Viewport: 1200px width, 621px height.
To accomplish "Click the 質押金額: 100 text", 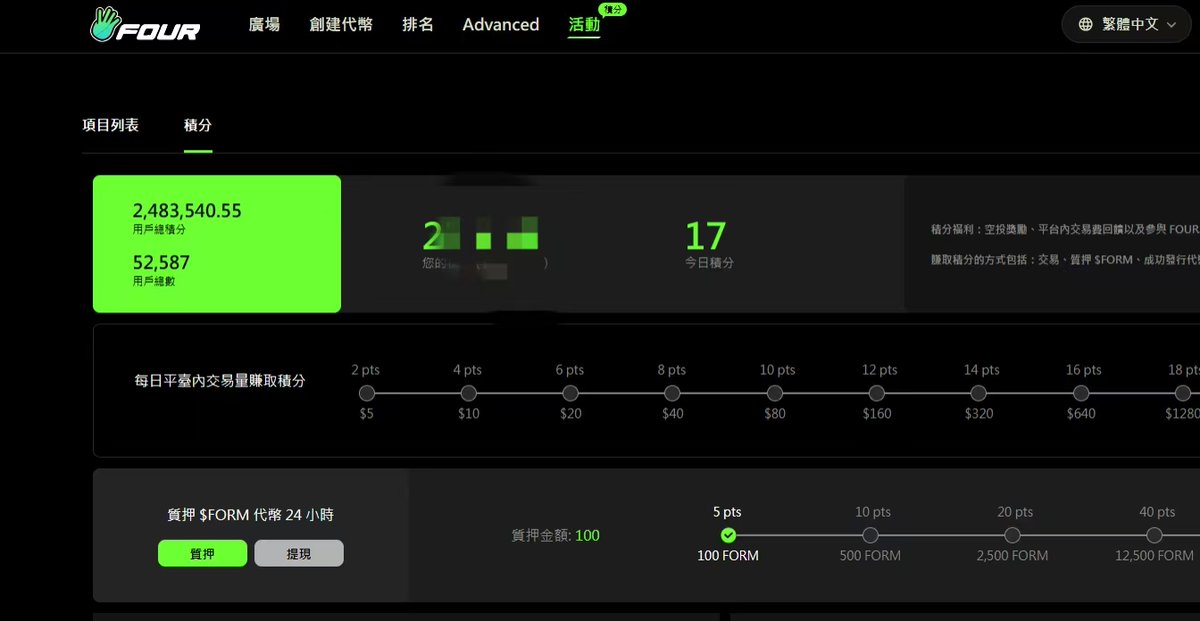I will click(555, 535).
